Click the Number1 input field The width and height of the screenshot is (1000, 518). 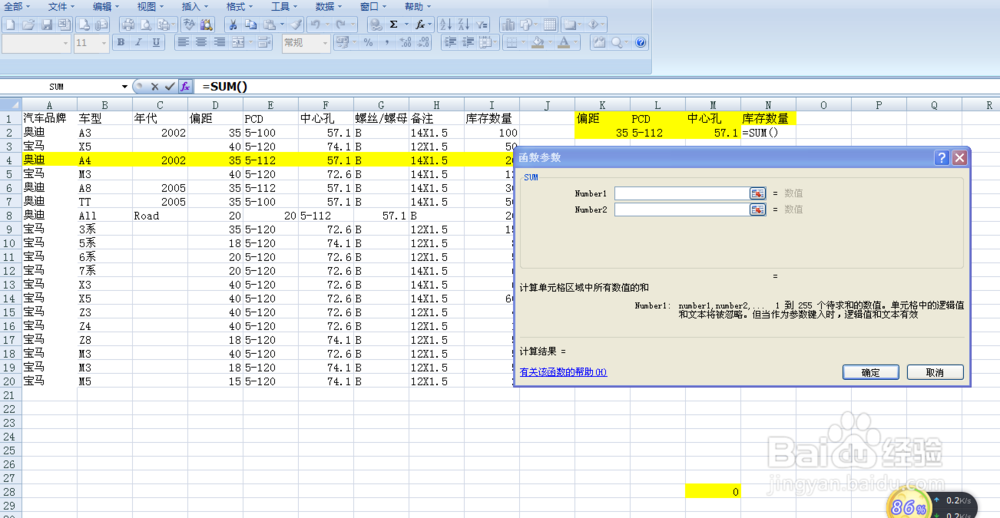coord(682,193)
